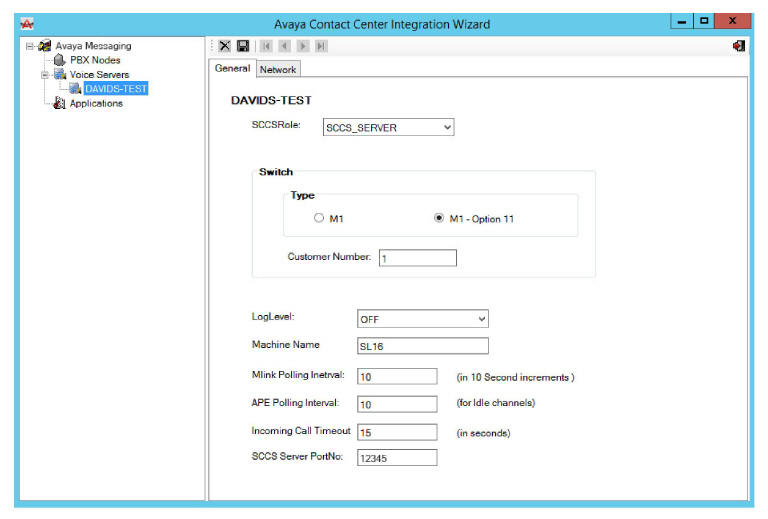Click the DAVIDS-TEST heading text
This screenshot has width=768, height=519.
(271, 100)
